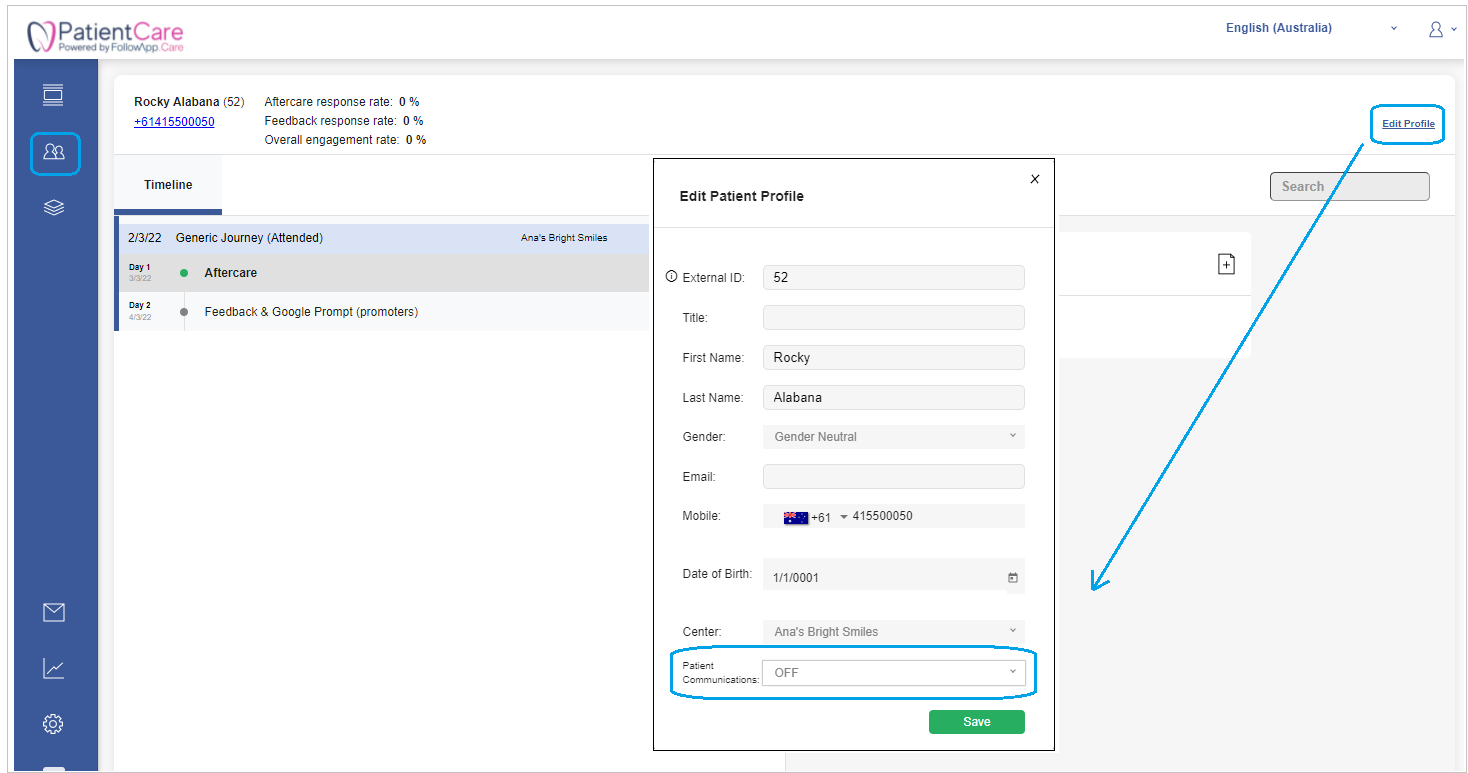Select the Generic Journey (Attended) row

tap(382, 238)
